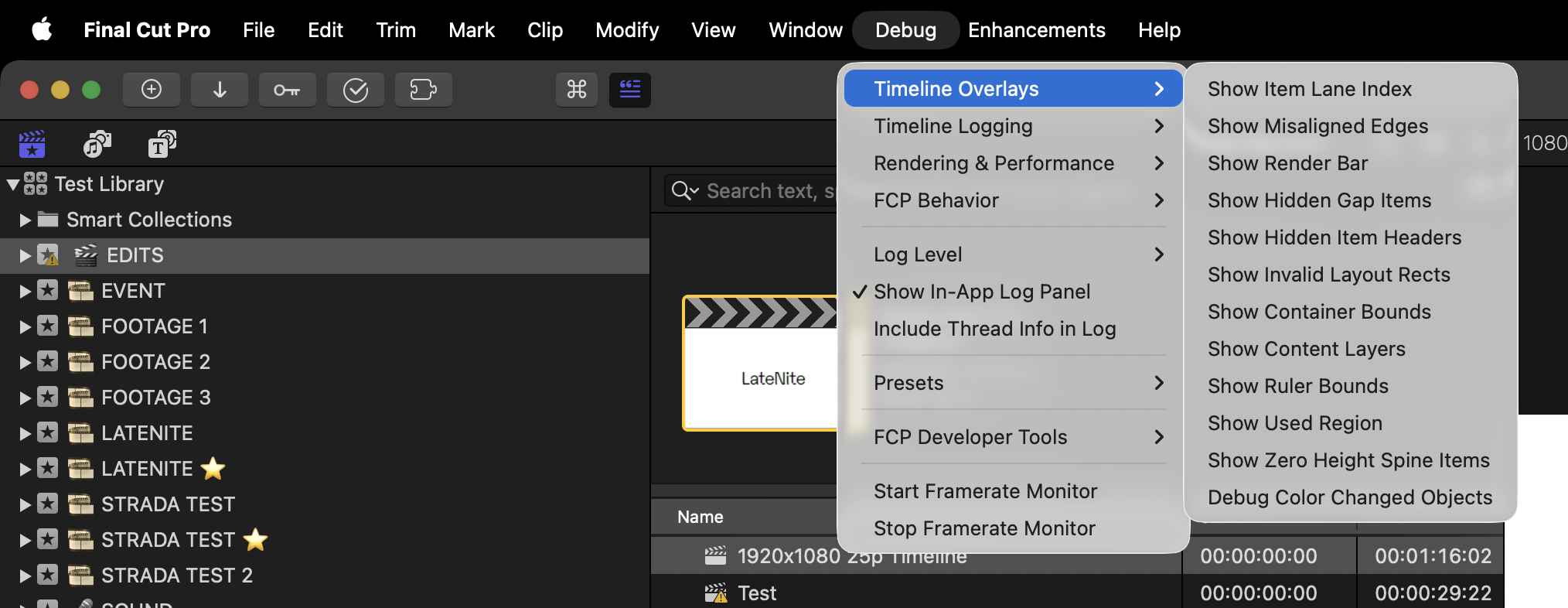Select Debug Color Changed Objects
The image size is (1568, 608).
(x=1349, y=497)
